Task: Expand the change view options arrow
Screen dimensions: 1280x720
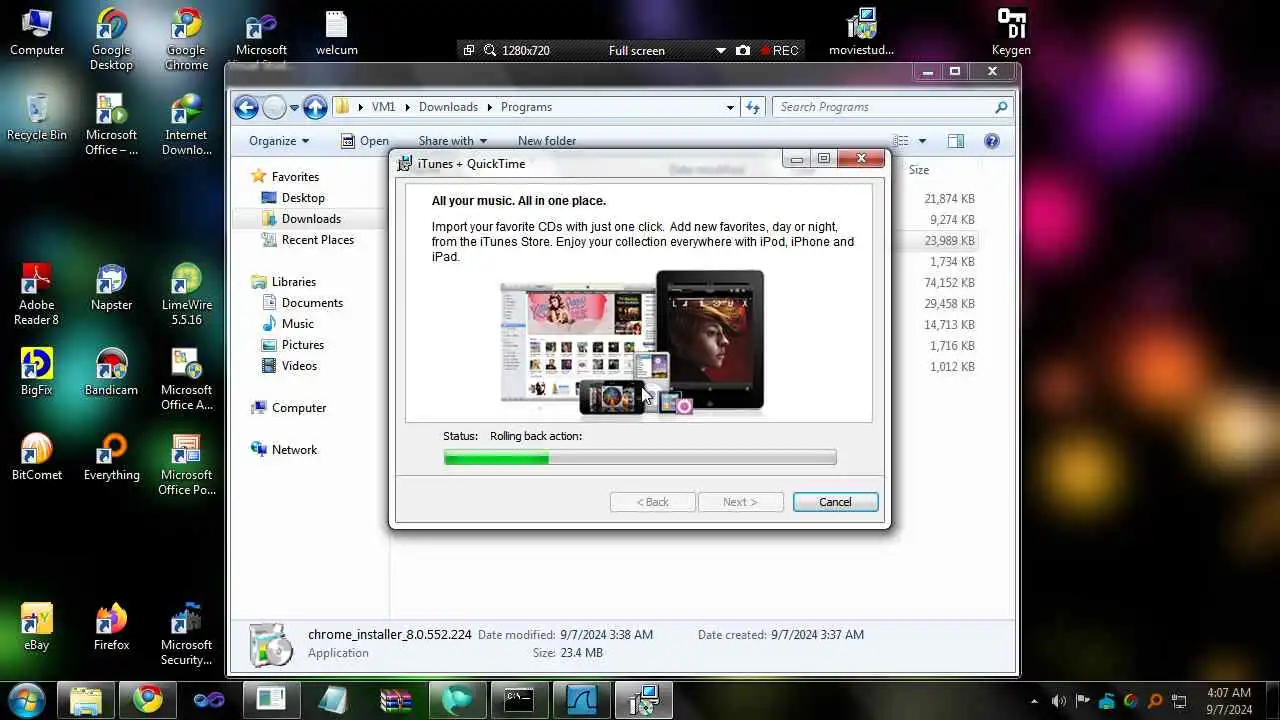Action: tap(922, 141)
